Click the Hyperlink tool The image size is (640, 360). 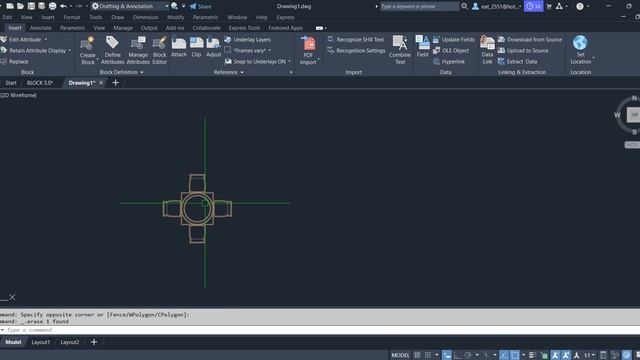click(x=449, y=62)
